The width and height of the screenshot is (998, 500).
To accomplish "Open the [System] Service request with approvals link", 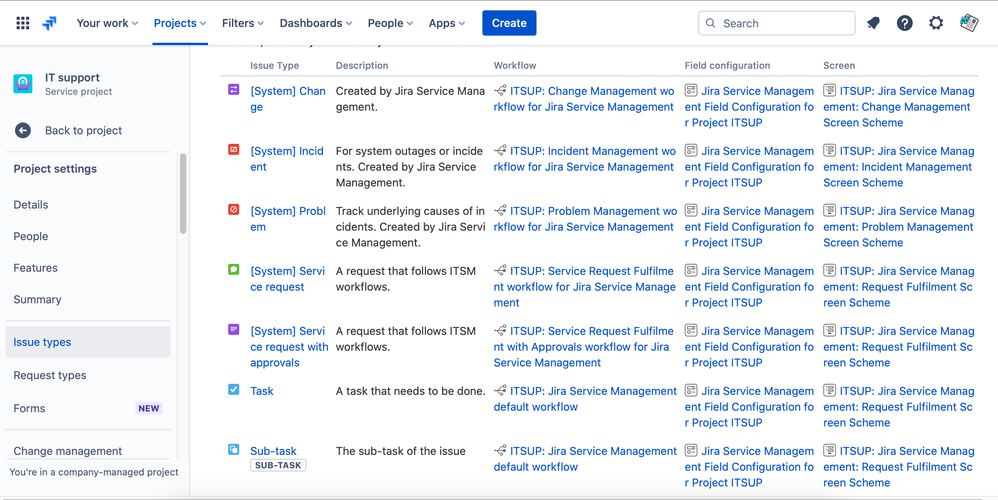I will point(289,347).
